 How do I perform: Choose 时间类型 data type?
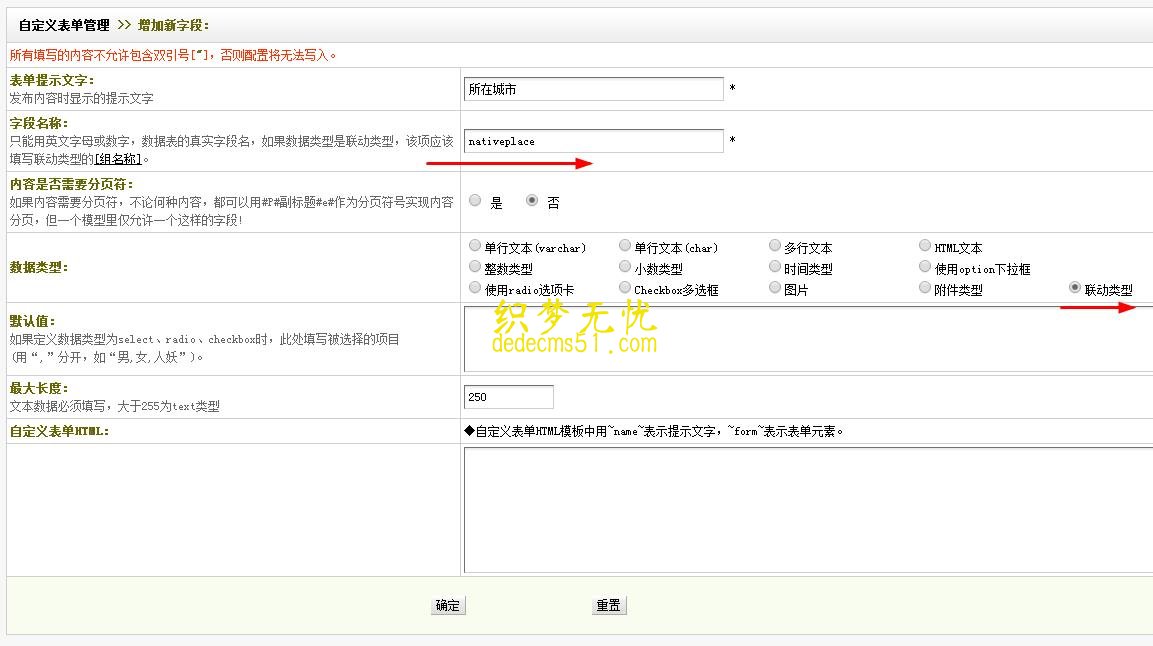click(x=776, y=266)
